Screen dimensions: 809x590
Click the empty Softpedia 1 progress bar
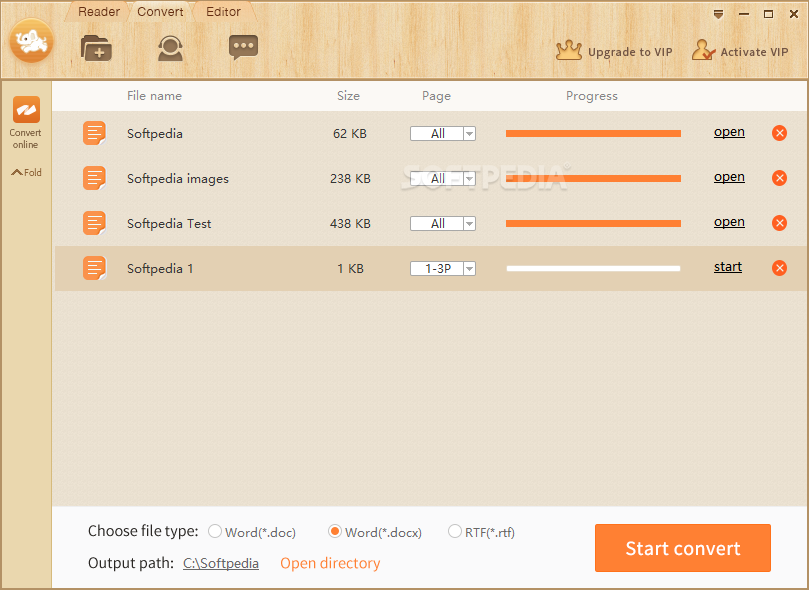click(x=593, y=268)
